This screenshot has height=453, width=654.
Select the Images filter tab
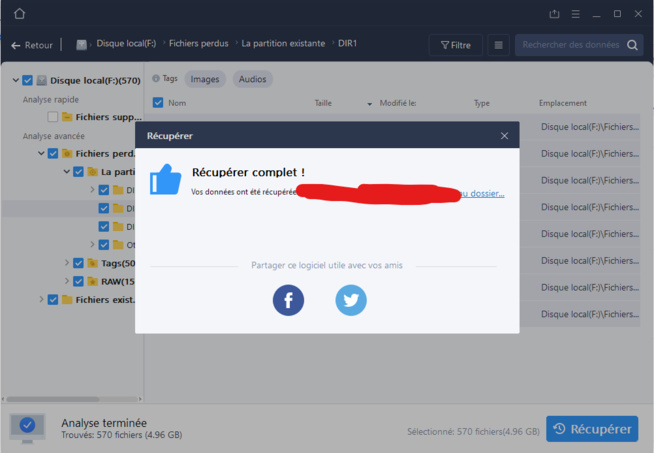coord(205,79)
